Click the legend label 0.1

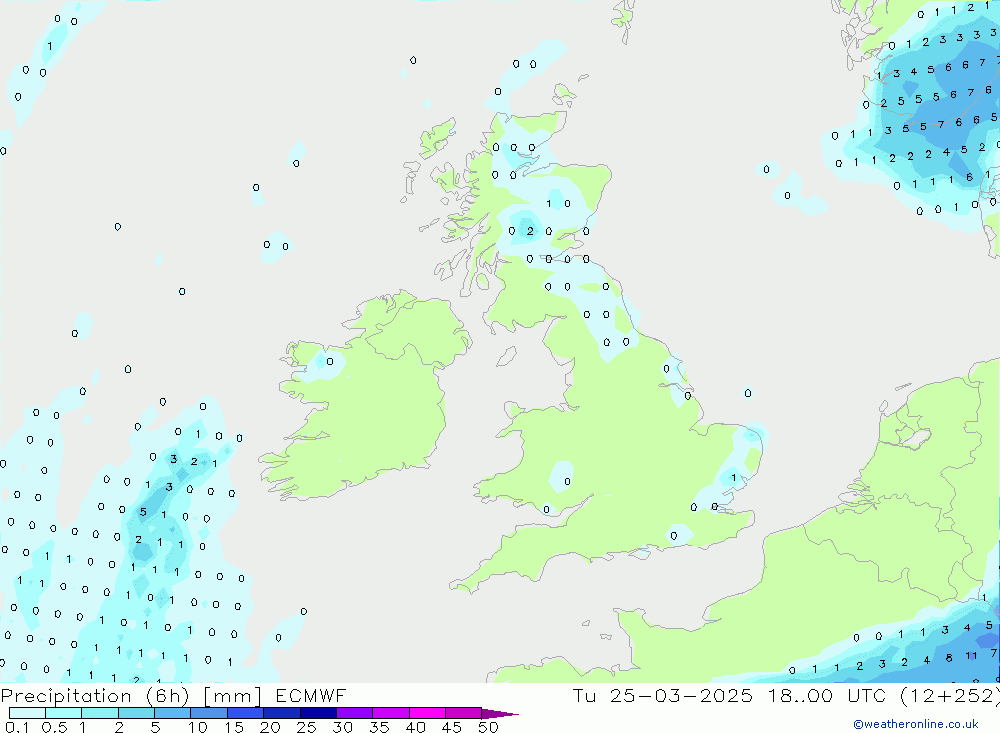[15, 727]
